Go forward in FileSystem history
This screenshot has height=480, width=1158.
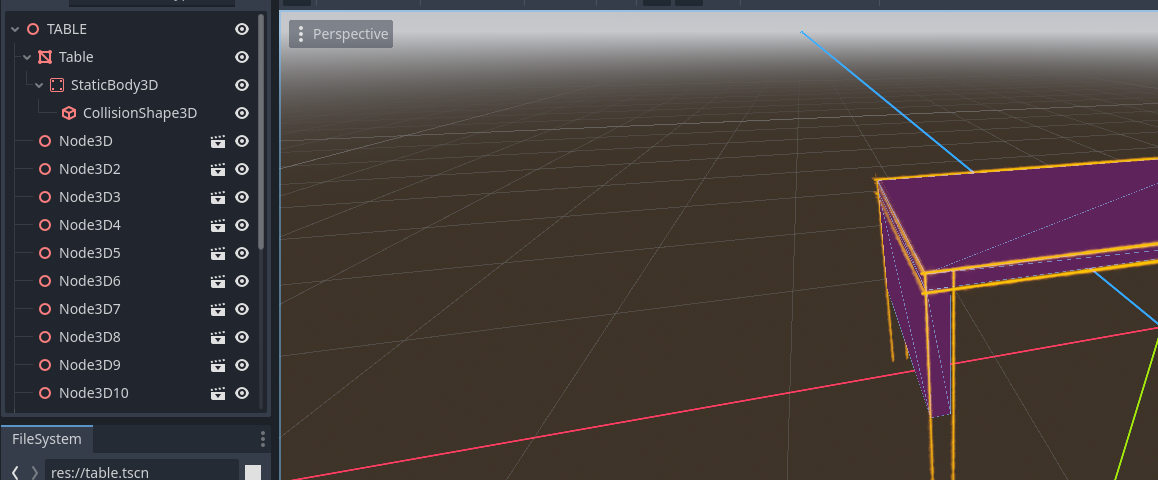pyautogui.click(x=34, y=472)
